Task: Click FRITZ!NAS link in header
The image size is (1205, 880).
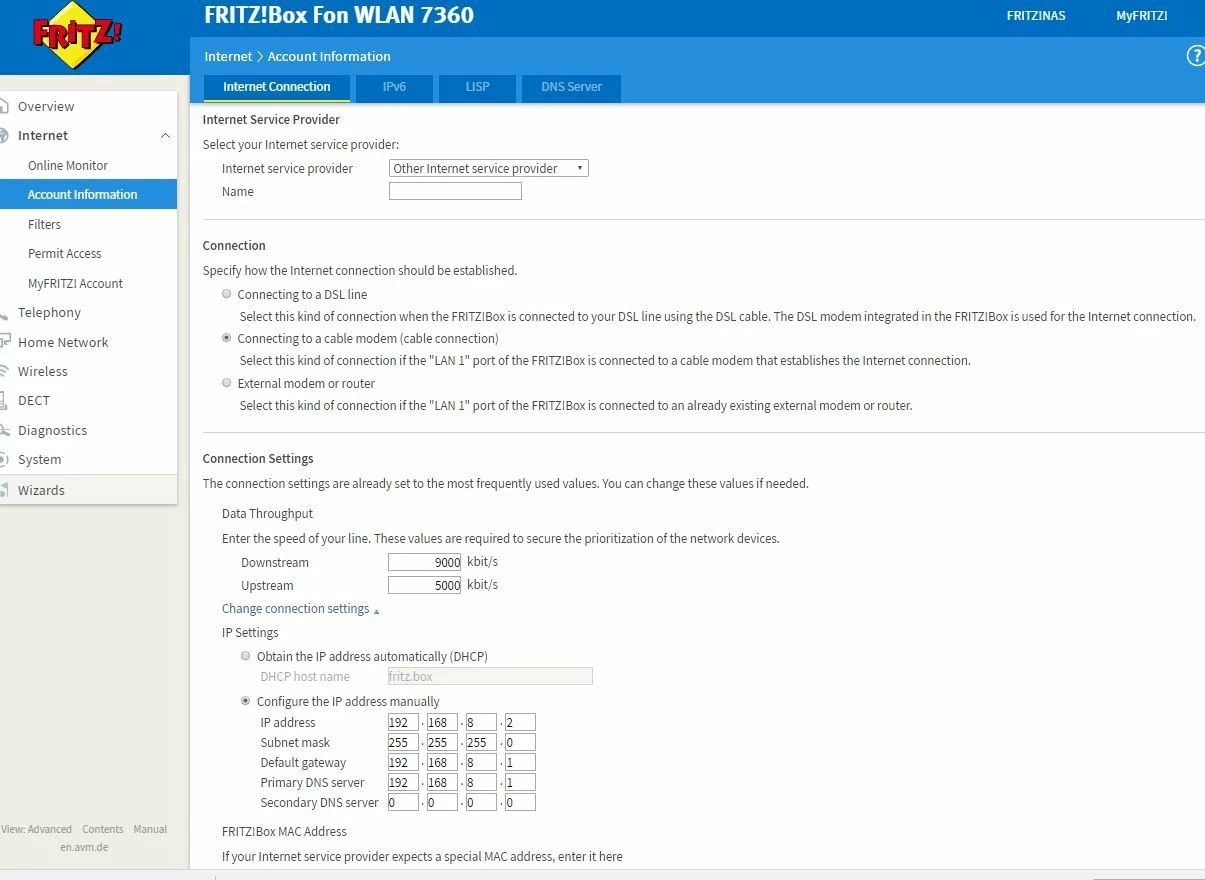Action: point(1036,16)
